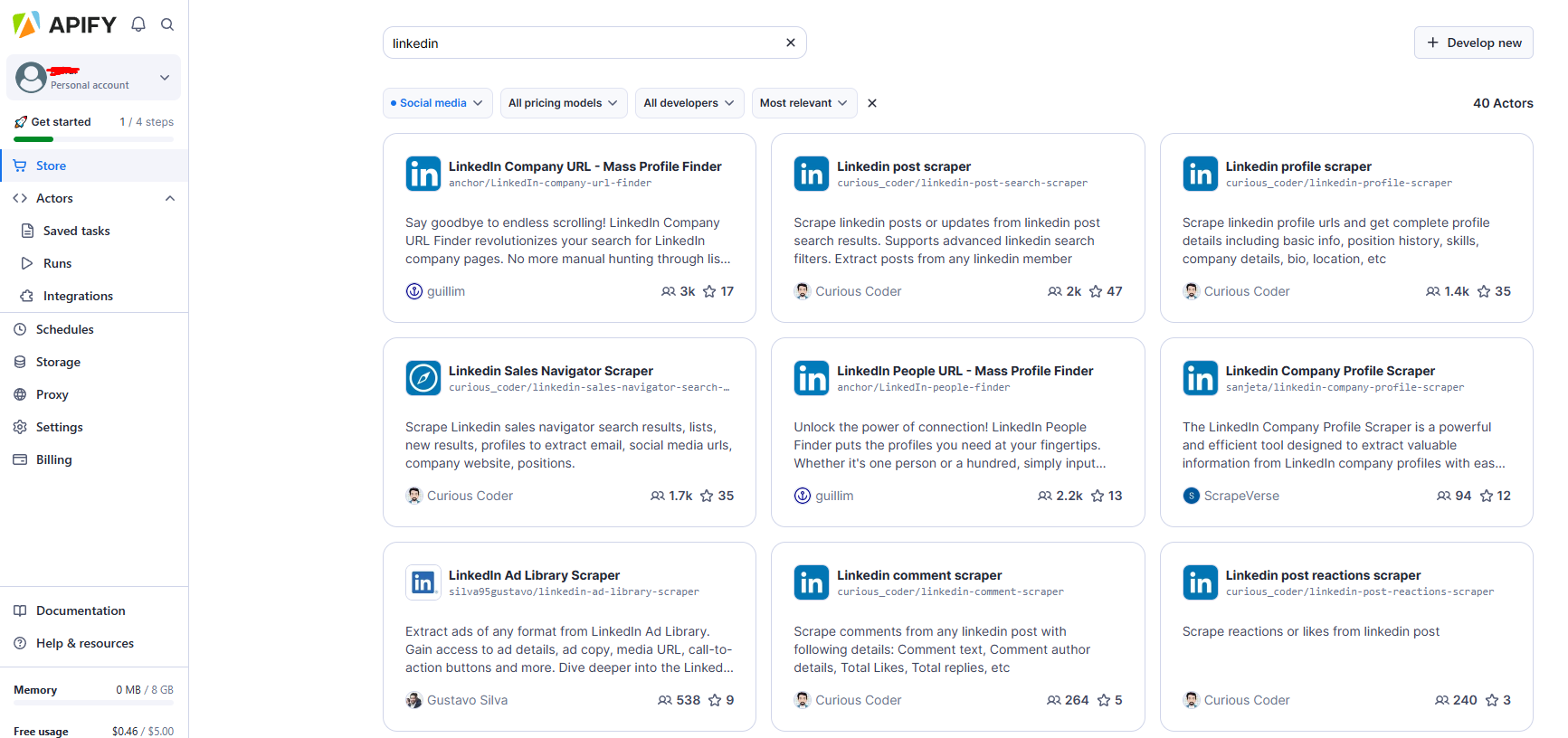
Task: Click the Integrations puzzle icon
Action: [x=27, y=296]
